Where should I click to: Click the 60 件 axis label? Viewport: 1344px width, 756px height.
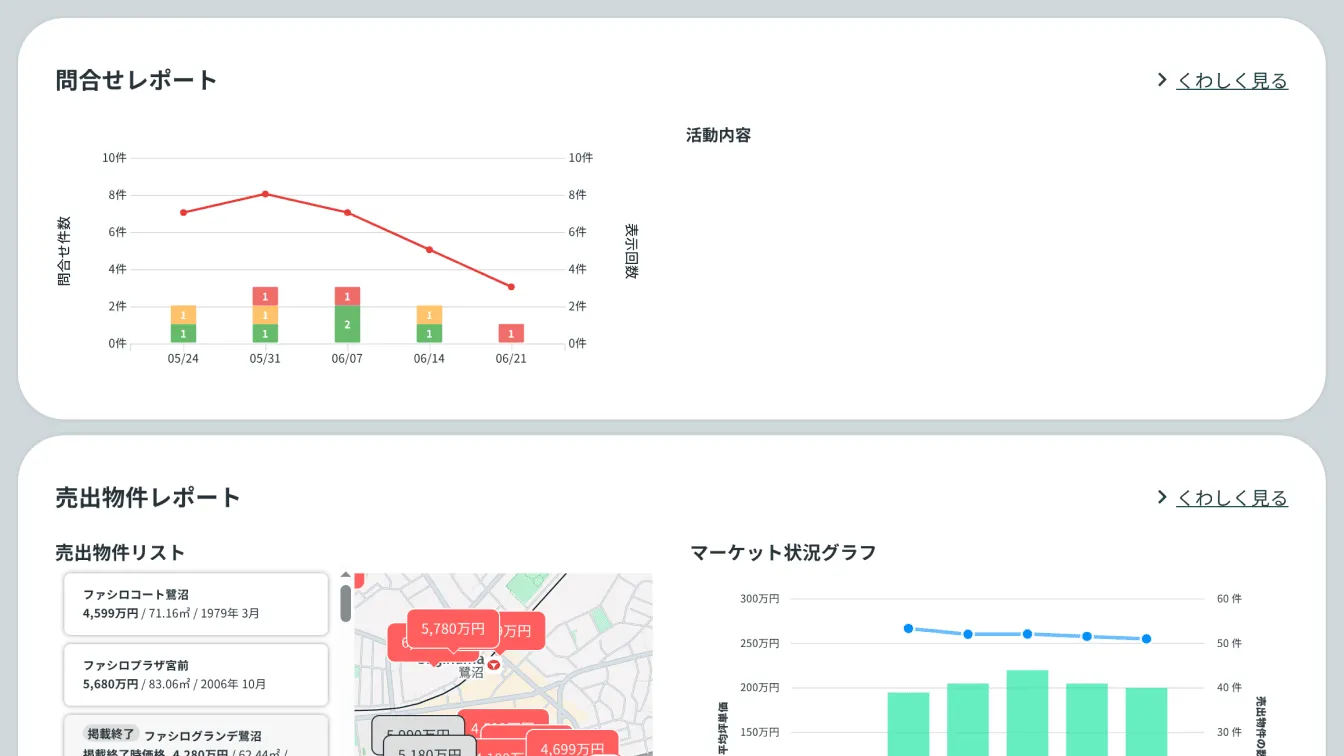(x=1229, y=599)
